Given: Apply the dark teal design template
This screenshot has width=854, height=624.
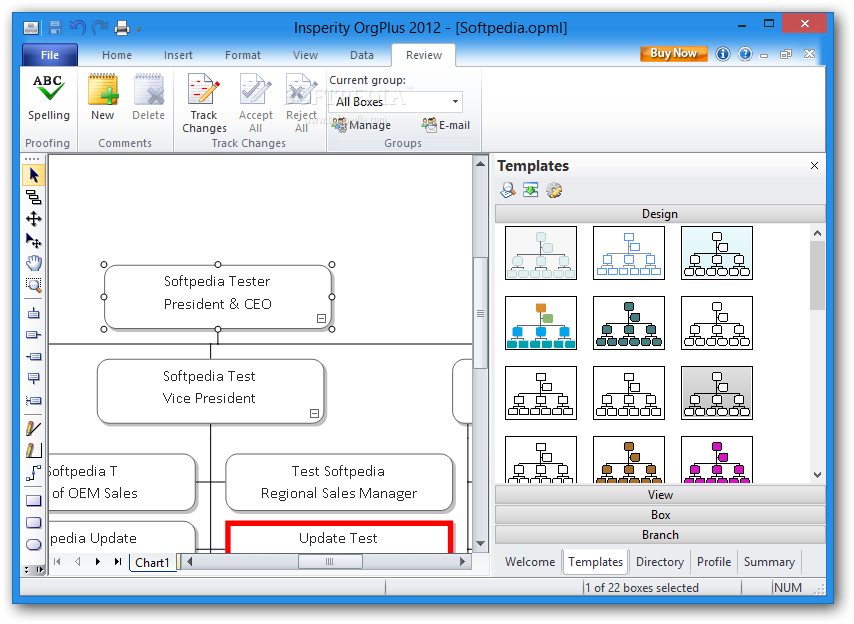Looking at the screenshot, I should click(x=629, y=323).
